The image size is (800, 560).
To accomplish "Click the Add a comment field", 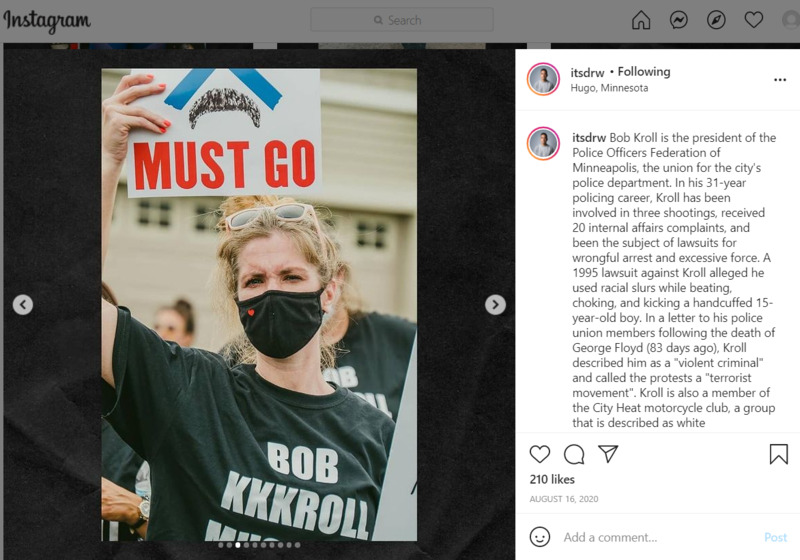I will point(658,537).
